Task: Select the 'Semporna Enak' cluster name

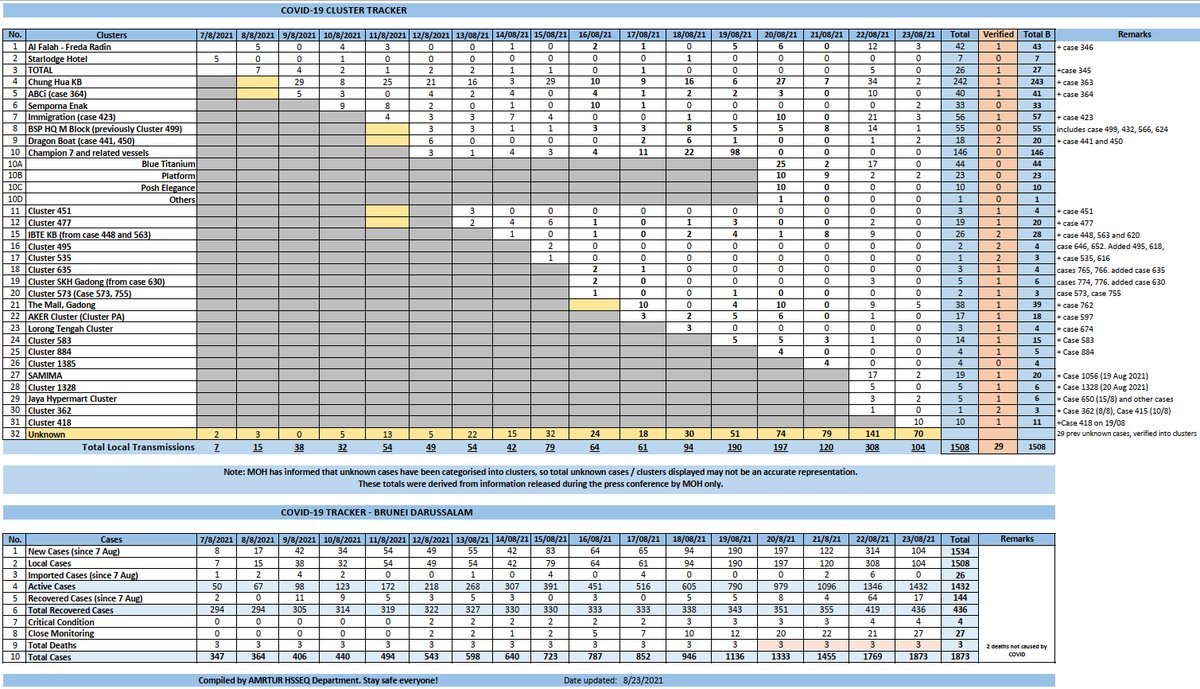Action: pyautogui.click(x=110, y=107)
